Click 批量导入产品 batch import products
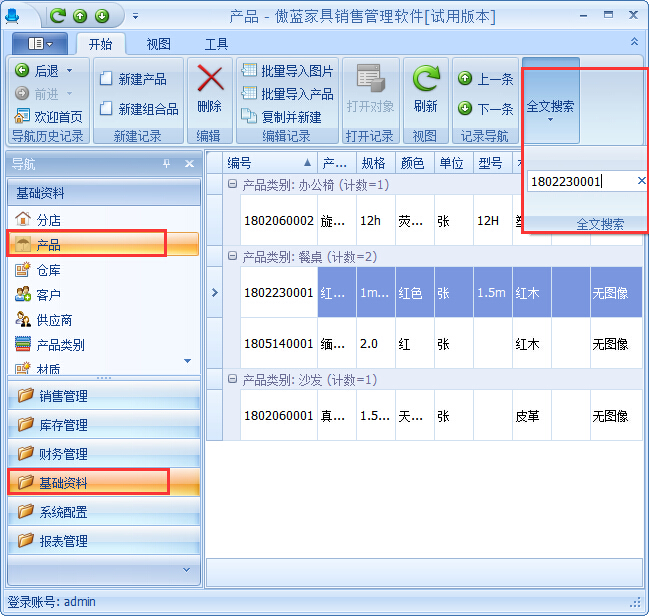Viewport: 649px width, 616px height. click(x=287, y=94)
